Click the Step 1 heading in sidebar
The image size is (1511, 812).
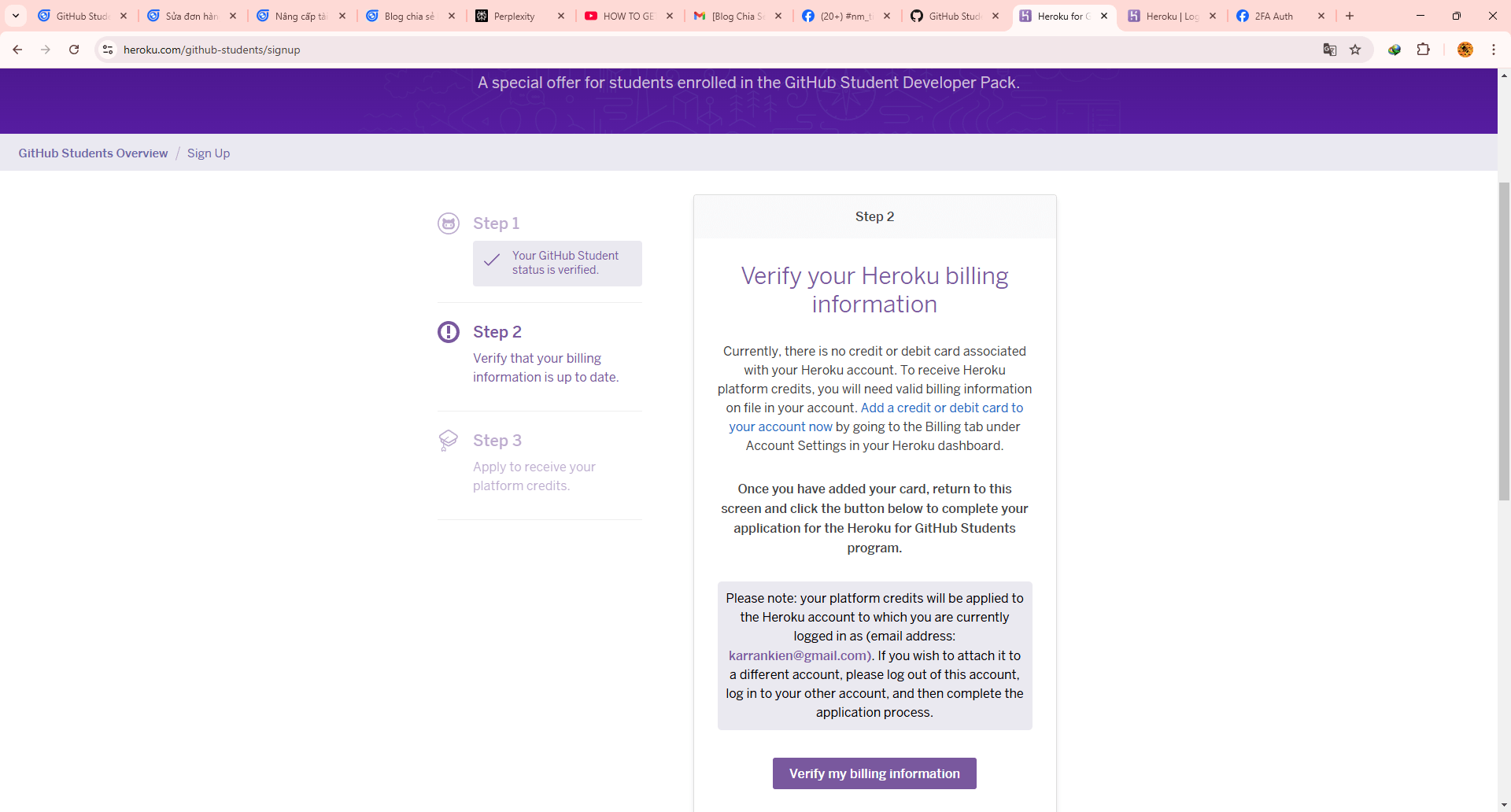click(x=496, y=223)
